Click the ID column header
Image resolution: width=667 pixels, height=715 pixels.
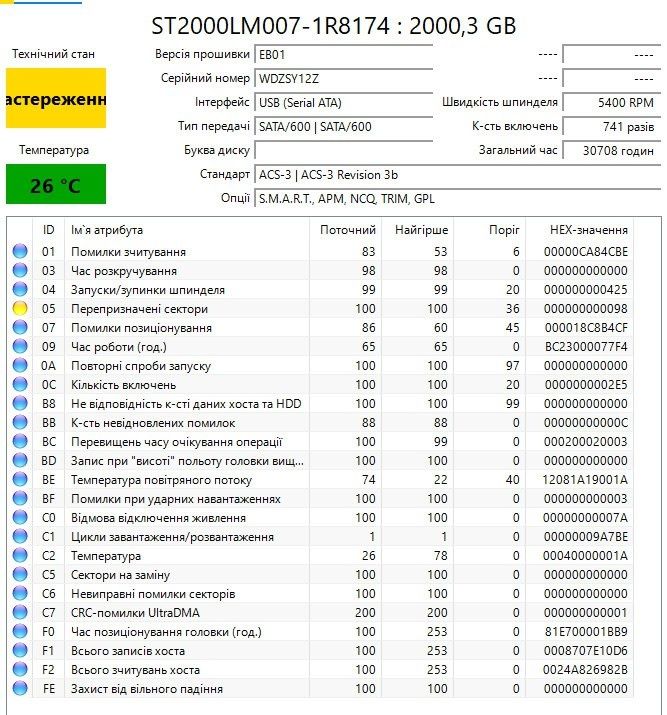(48, 230)
